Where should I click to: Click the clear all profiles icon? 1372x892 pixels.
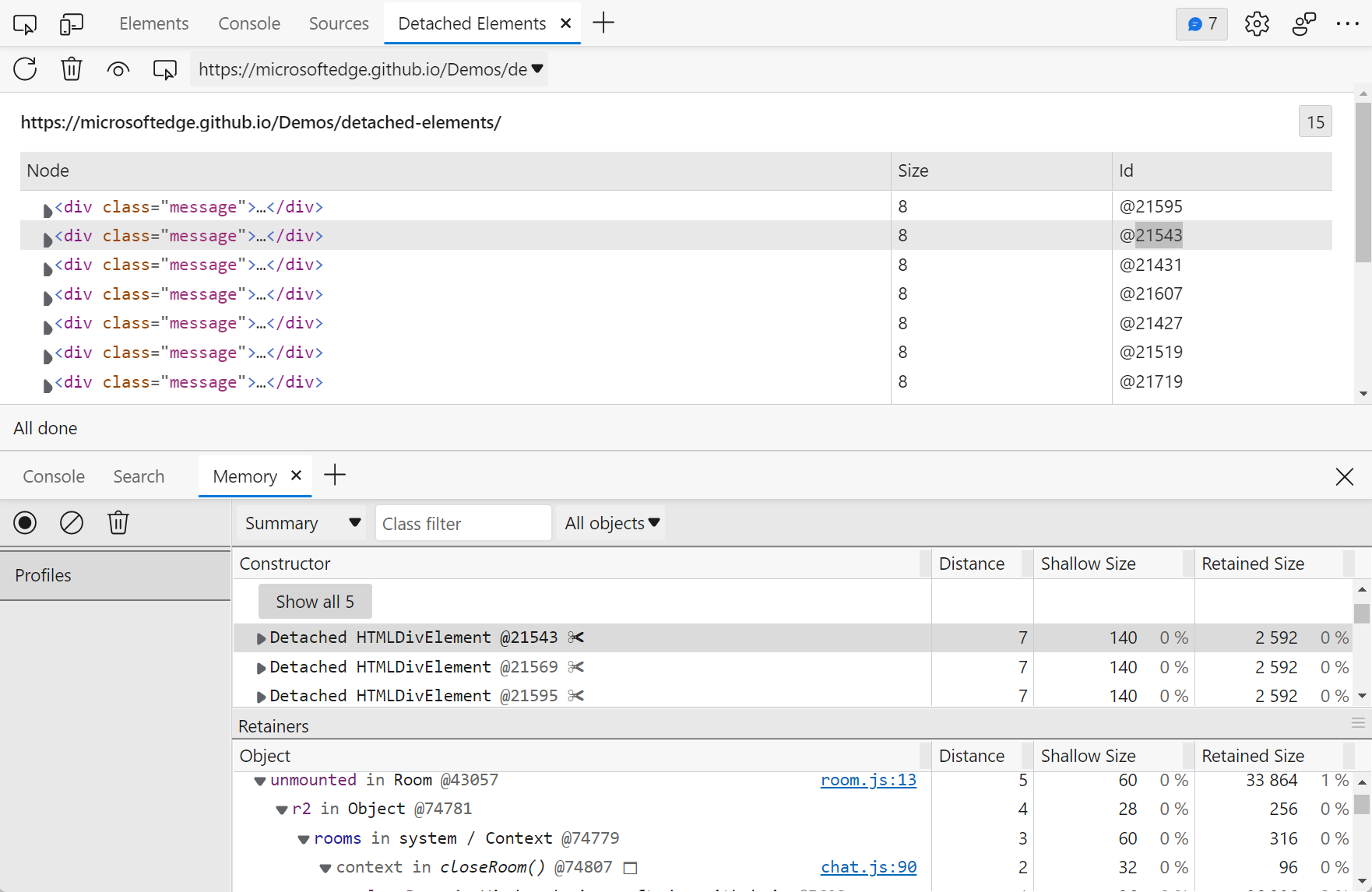(72, 523)
